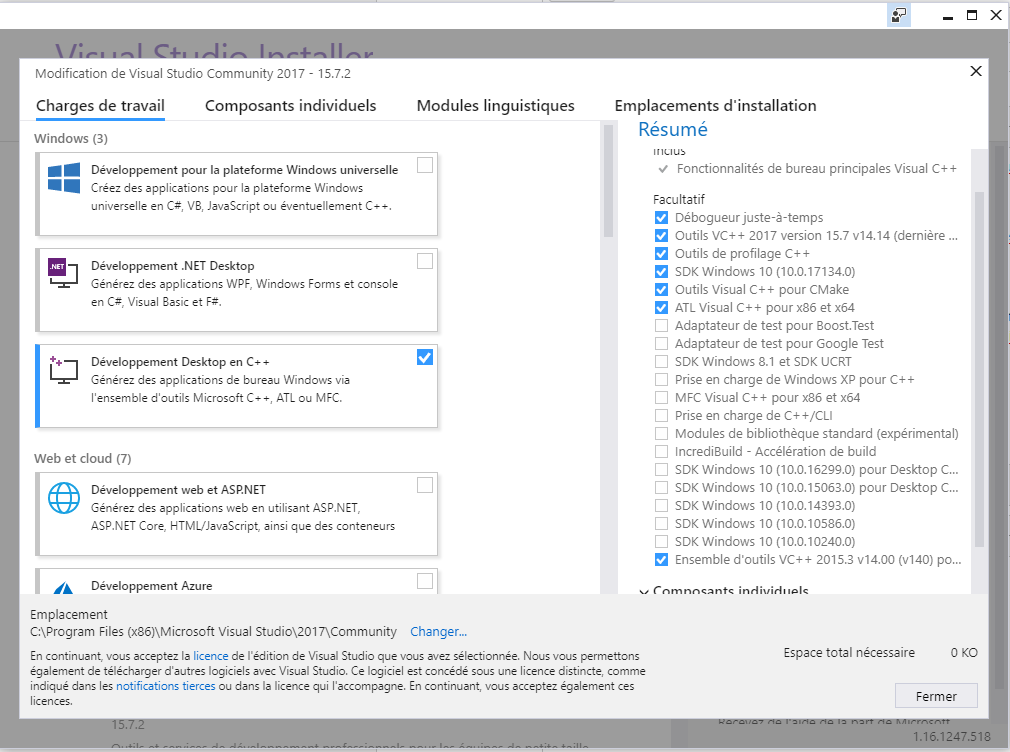Open the Modules linguistiques tab
Viewport: 1010px width, 752px height.
(x=495, y=106)
